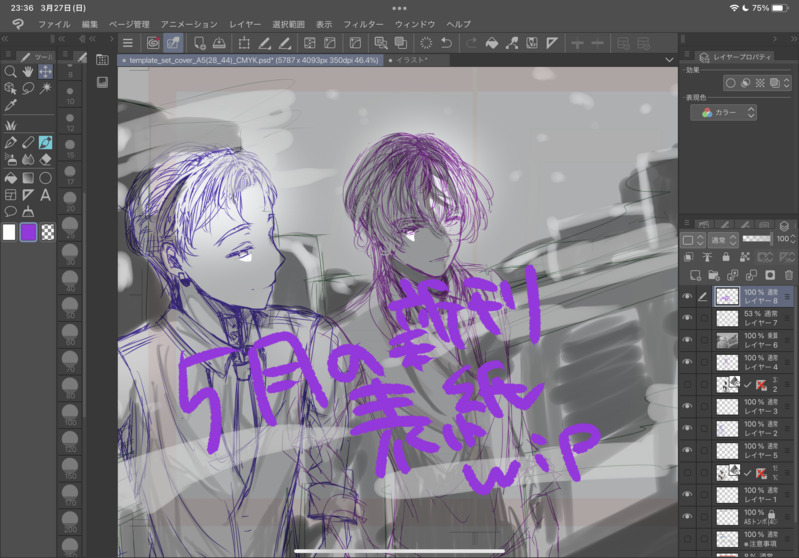Hide レイヤー 4 with eye icon
This screenshot has height=558, width=799.
tap(687, 362)
